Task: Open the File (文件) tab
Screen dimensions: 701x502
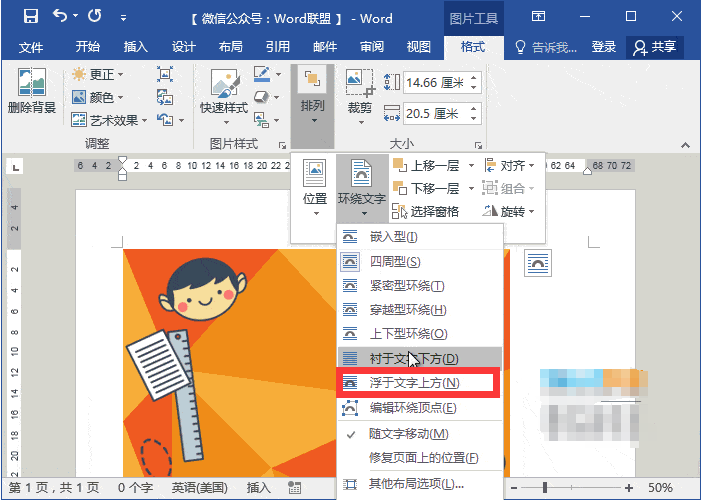Action: 31,47
